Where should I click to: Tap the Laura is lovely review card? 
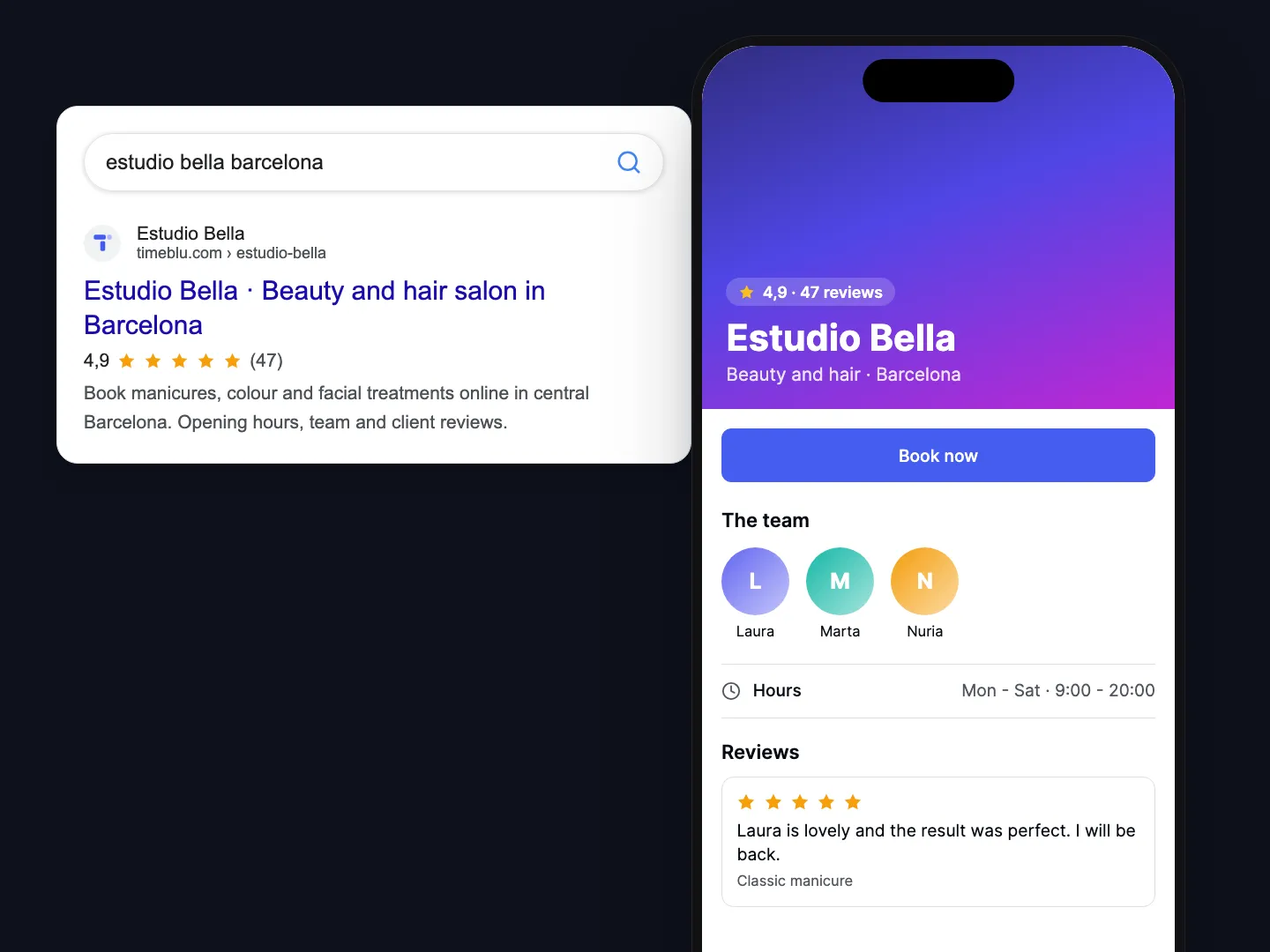(938, 842)
